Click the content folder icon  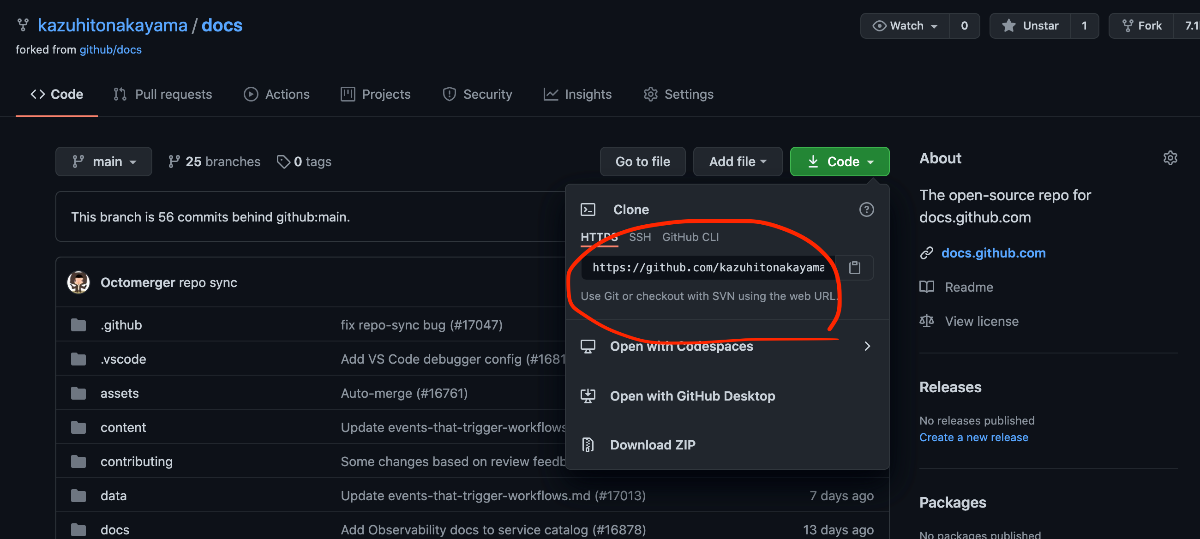click(79, 427)
